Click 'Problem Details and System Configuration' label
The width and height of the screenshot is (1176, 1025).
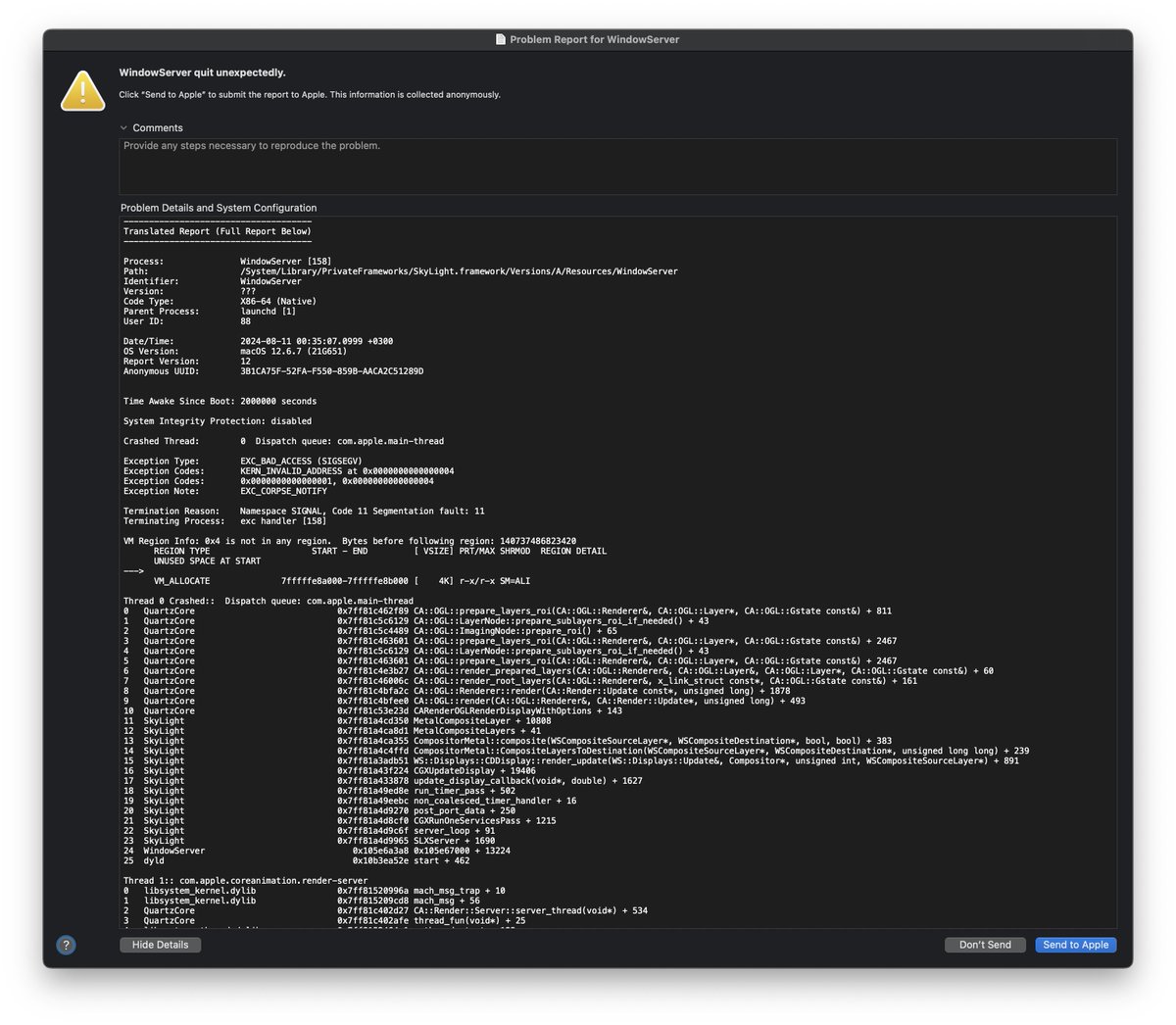(x=219, y=208)
